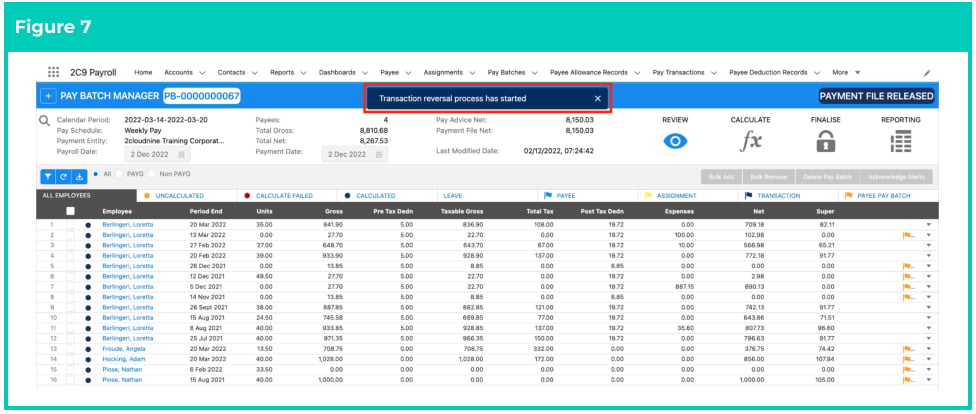Click the Delete Pay Batch button
976x414 pixels.
(828, 177)
